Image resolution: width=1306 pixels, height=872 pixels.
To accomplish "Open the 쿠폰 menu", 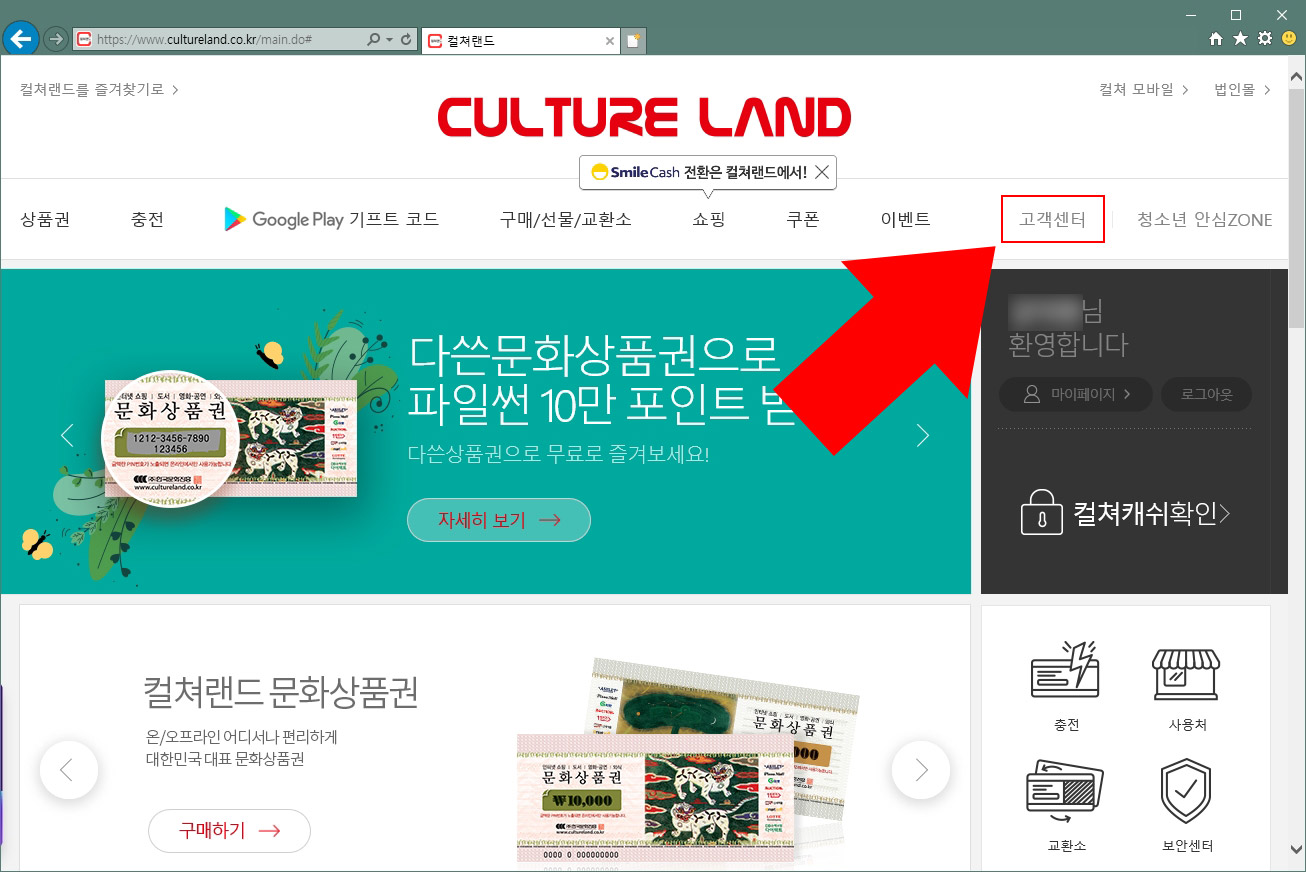I will tap(803, 220).
